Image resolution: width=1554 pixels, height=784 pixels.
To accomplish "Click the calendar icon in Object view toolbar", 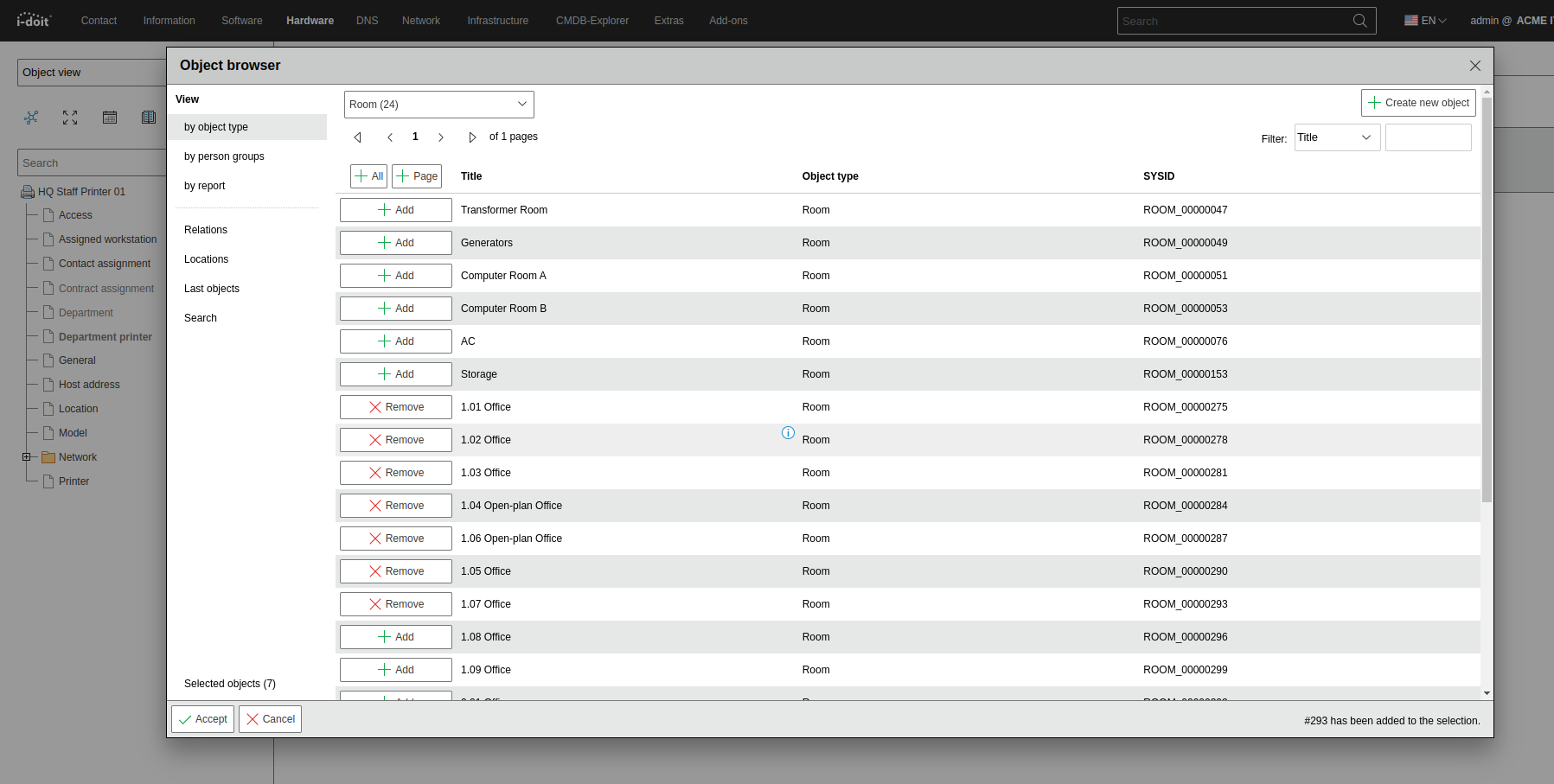I will click(110, 118).
